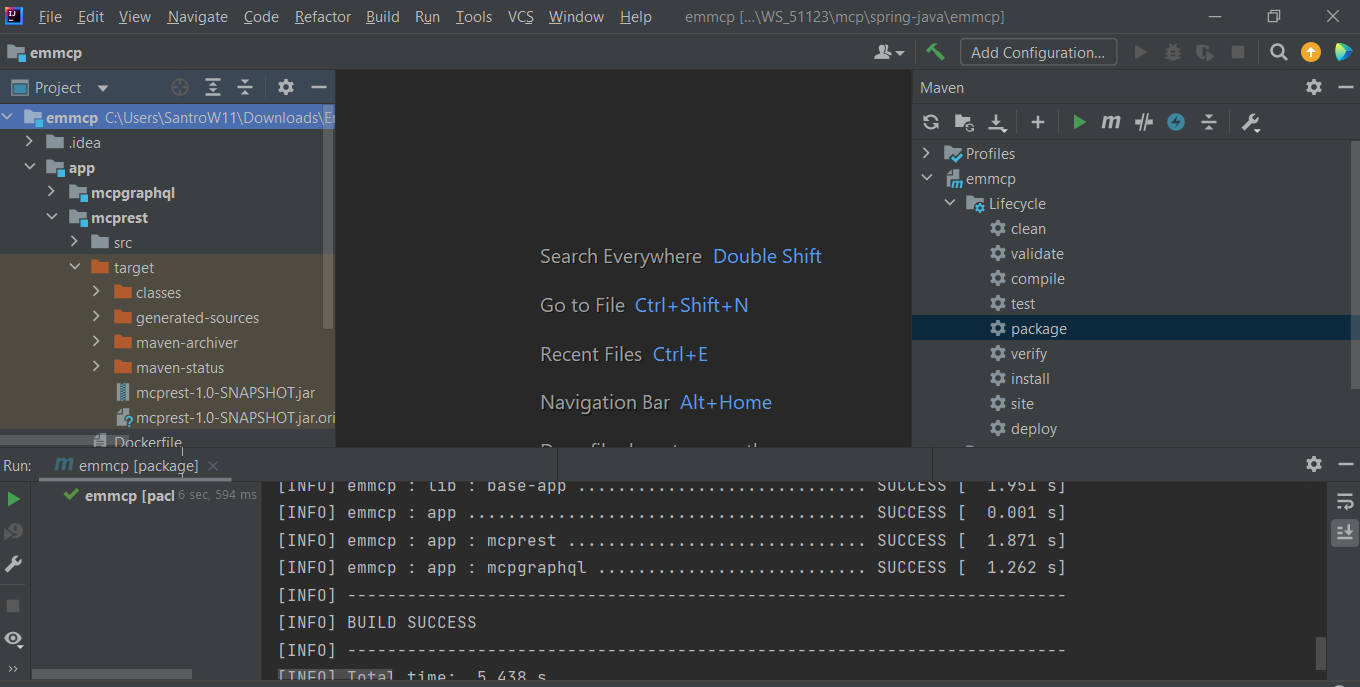This screenshot has height=687, width=1360.
Task: Click the console output scrollbar thumb
Action: (x=1321, y=653)
